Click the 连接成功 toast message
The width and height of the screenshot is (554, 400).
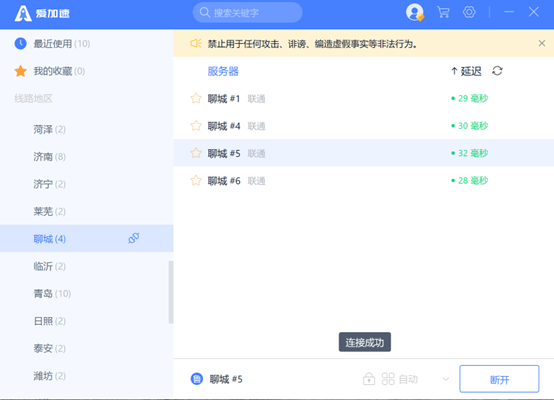(365, 342)
